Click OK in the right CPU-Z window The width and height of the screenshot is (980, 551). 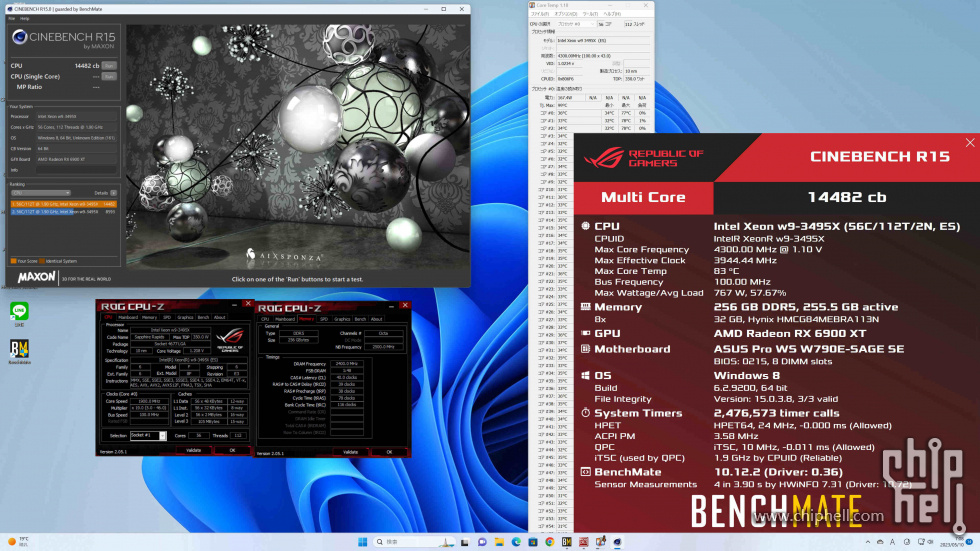(x=389, y=452)
